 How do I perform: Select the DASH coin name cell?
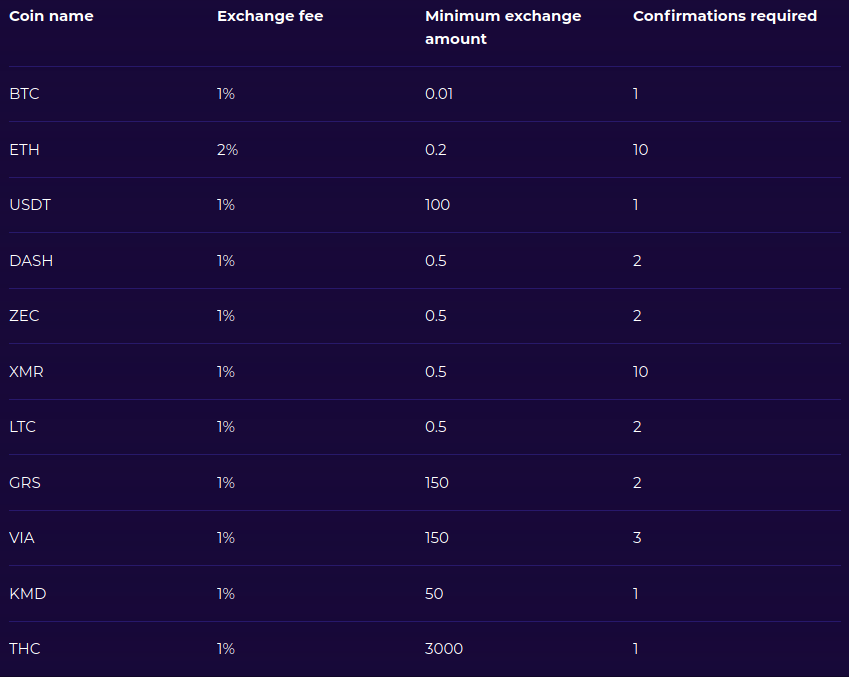(31, 261)
